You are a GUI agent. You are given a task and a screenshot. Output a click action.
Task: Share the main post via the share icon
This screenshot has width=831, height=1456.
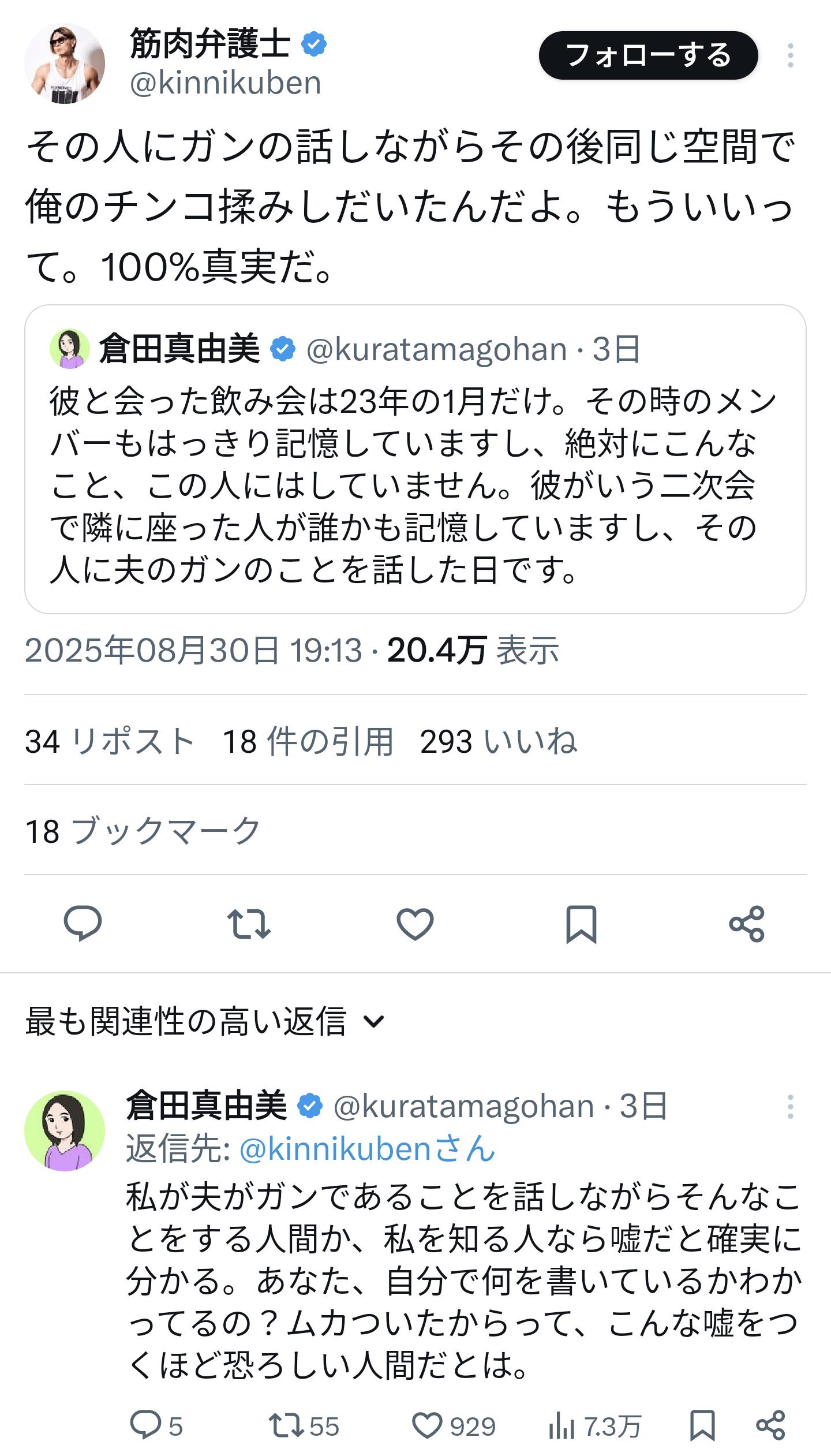(x=746, y=924)
